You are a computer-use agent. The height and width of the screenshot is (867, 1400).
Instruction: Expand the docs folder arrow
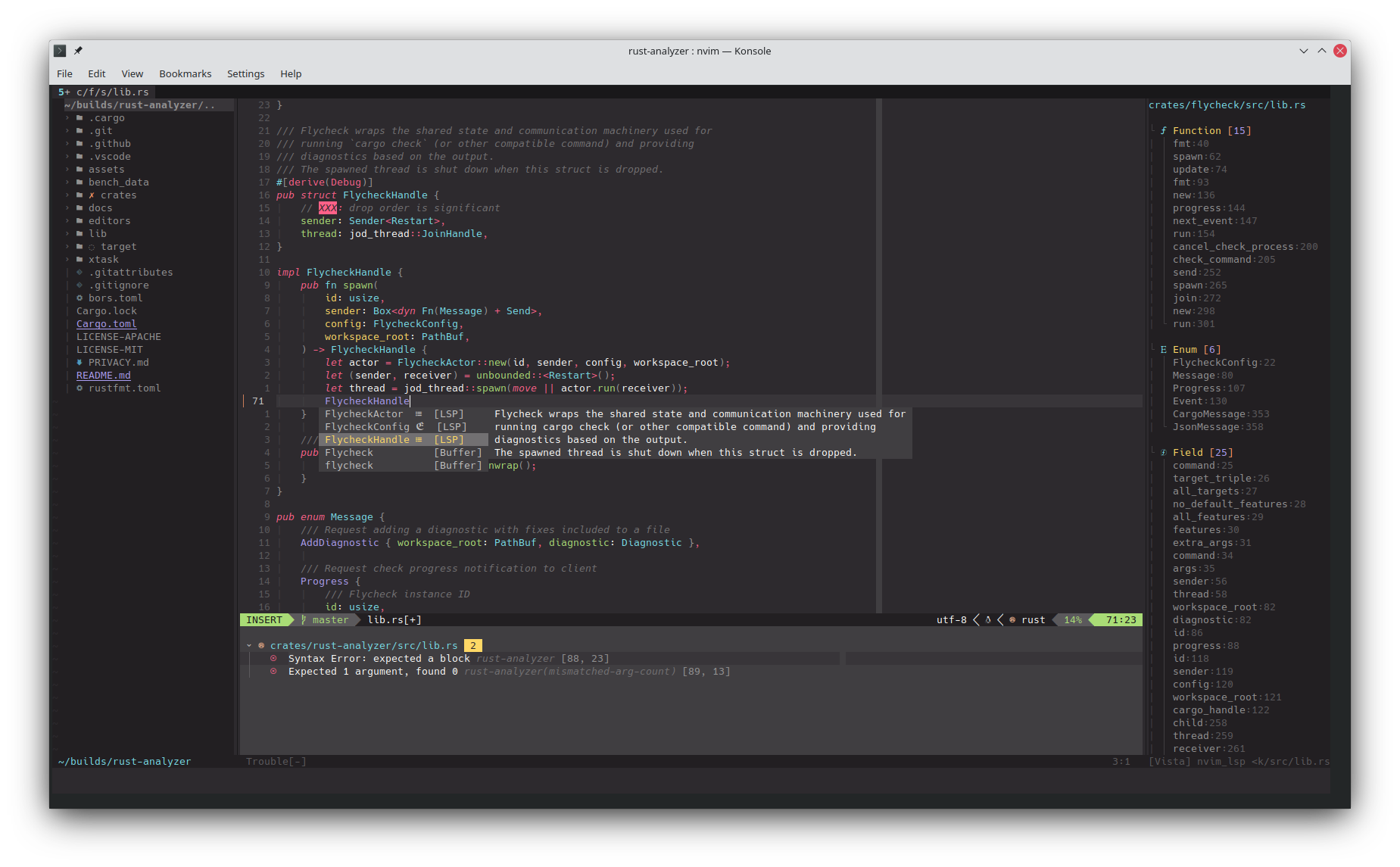[x=67, y=208]
